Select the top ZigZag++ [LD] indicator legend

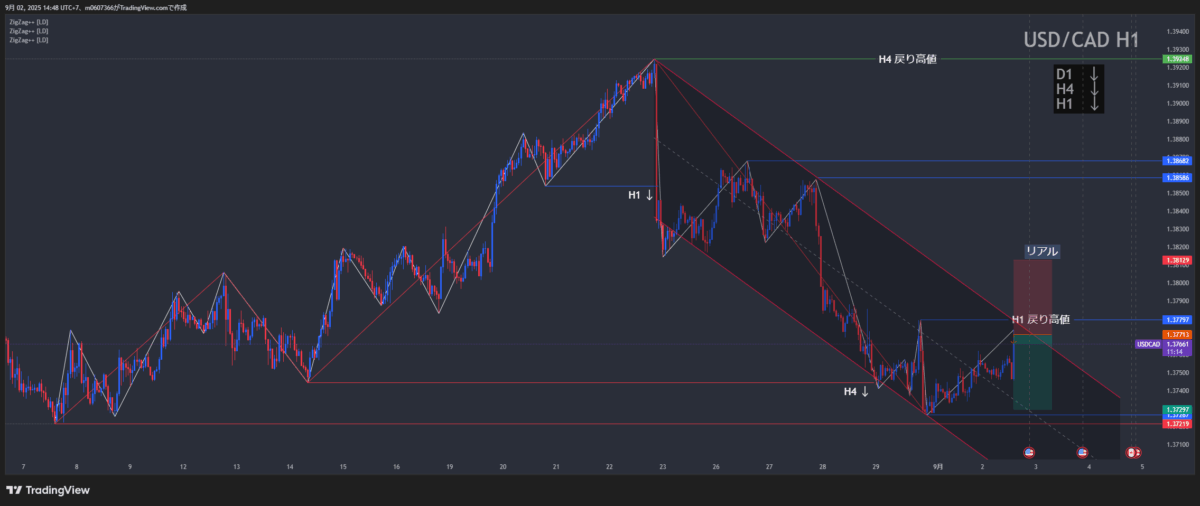click(x=28, y=22)
